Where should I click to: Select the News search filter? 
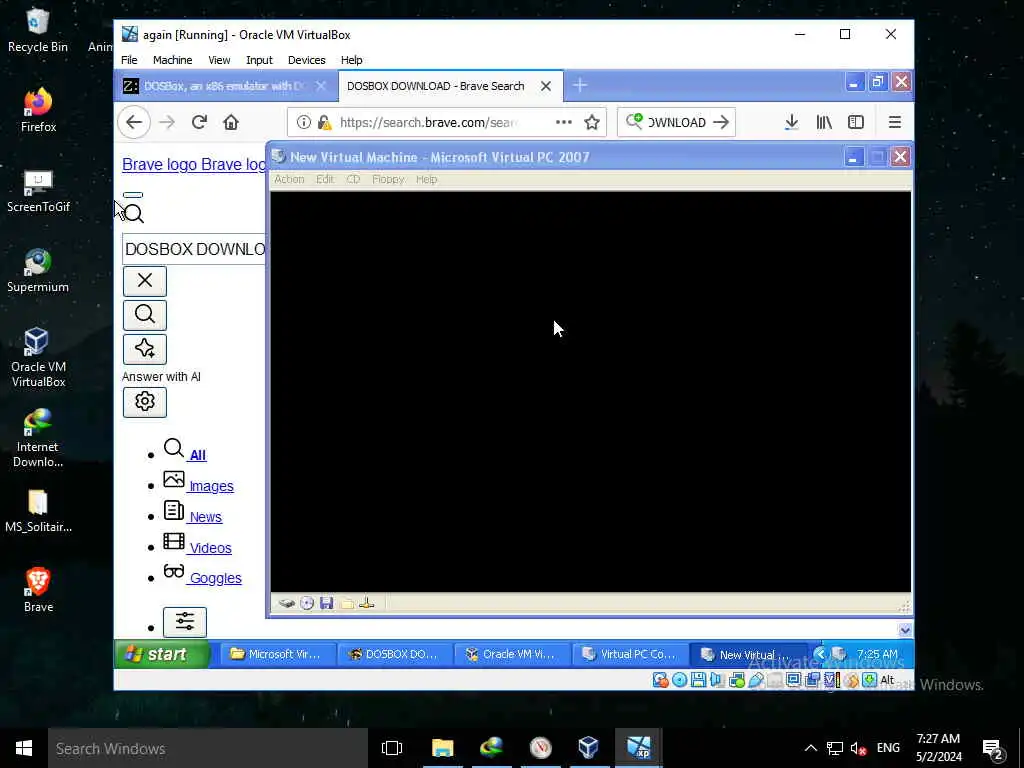pyautogui.click(x=206, y=517)
